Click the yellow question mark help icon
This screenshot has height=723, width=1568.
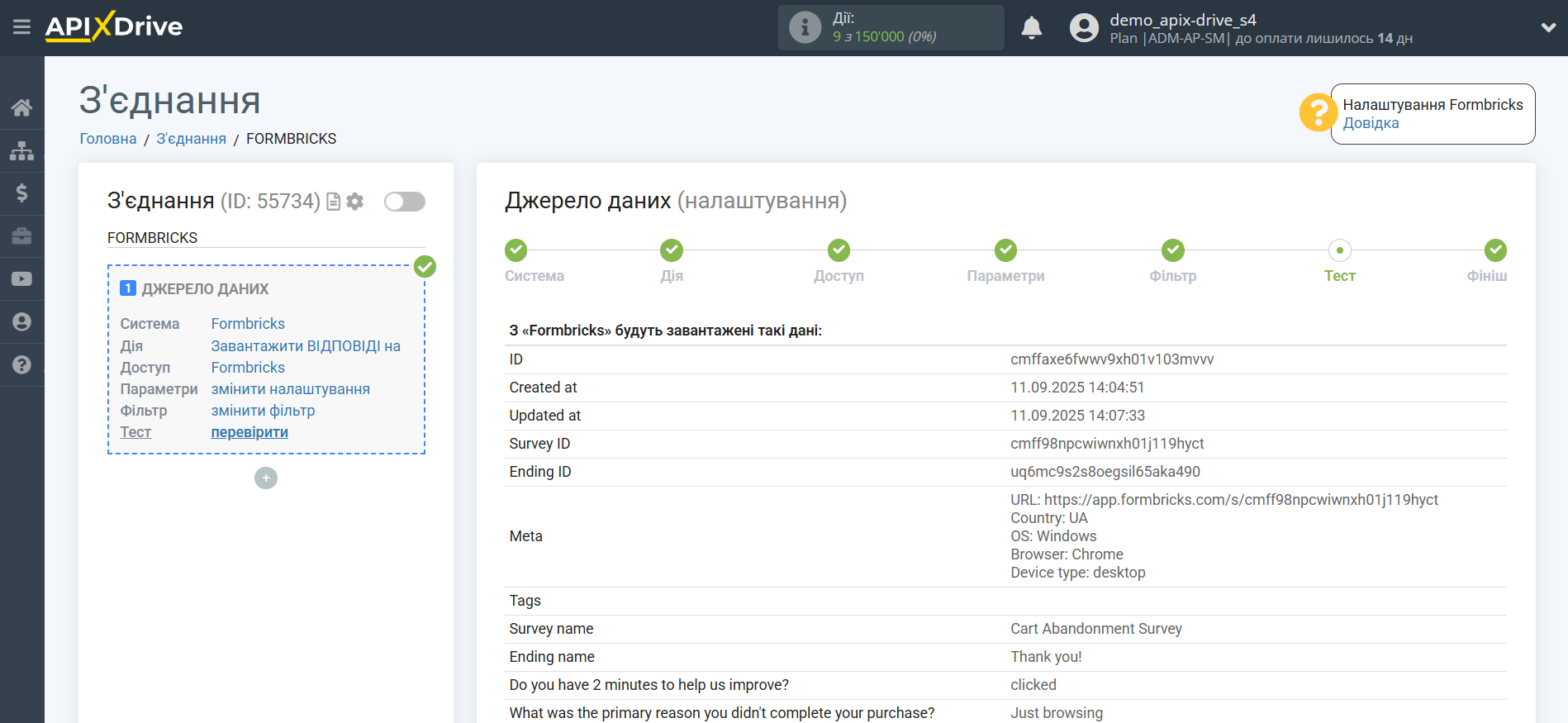pos(1318,112)
